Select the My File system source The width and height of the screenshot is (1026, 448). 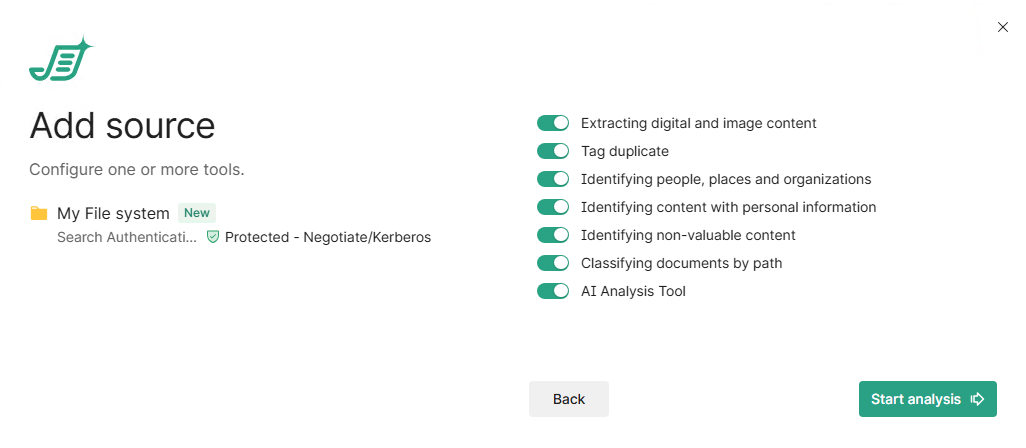point(113,213)
